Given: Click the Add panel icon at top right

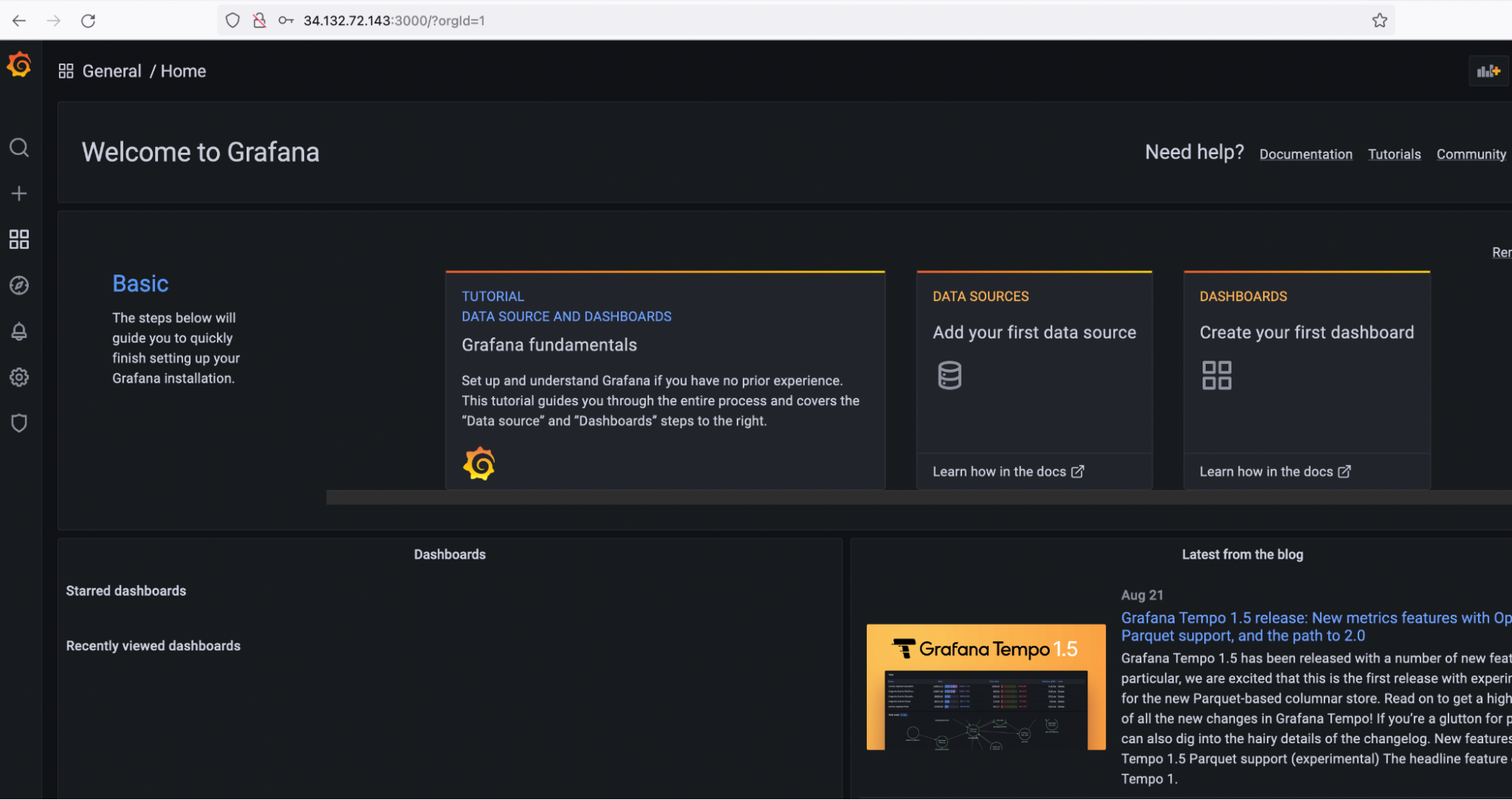Looking at the screenshot, I should [1488, 71].
